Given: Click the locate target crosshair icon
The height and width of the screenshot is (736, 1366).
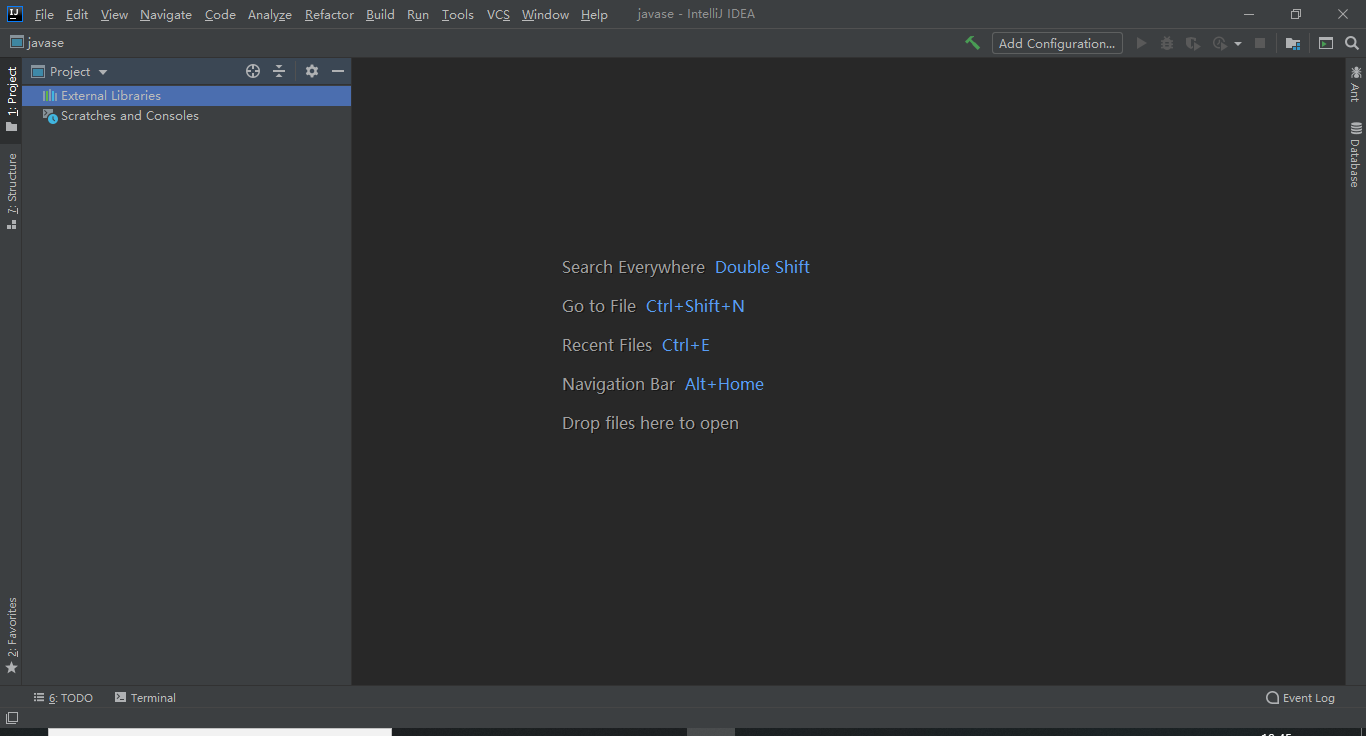Looking at the screenshot, I should click(253, 71).
